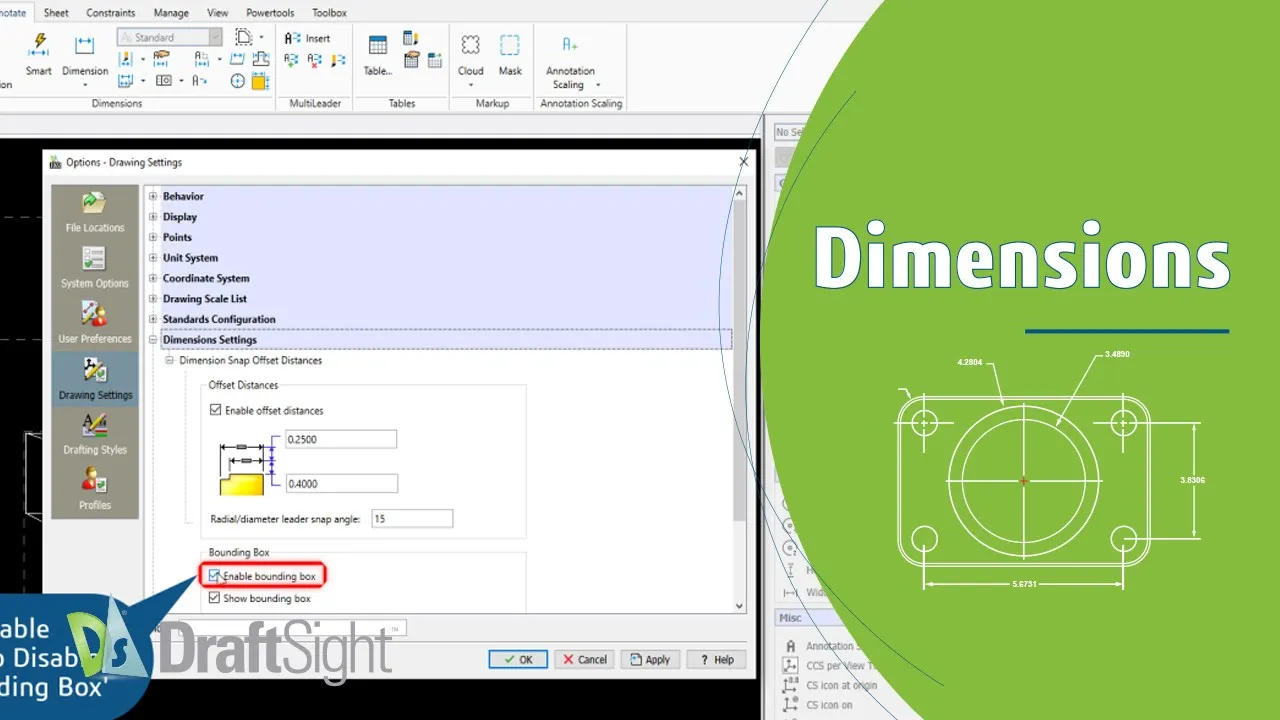Switch to the View ribbon tab
Image resolution: width=1280 pixels, height=720 pixels.
click(217, 13)
